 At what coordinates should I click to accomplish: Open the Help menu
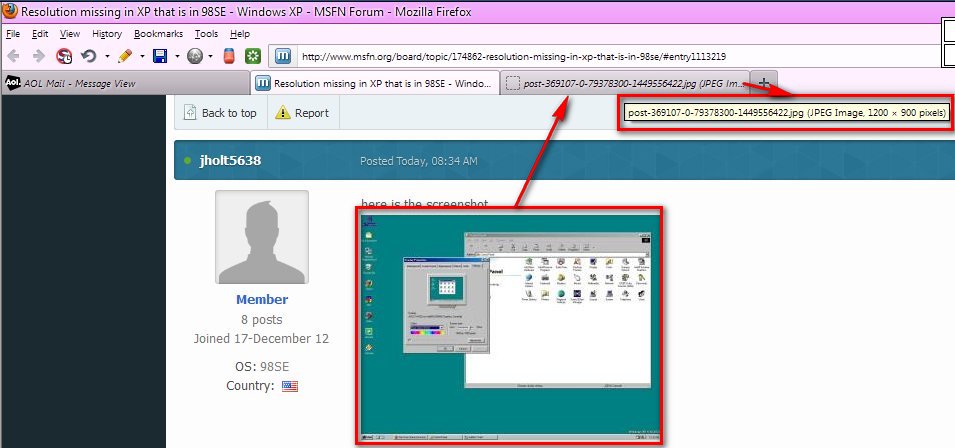[240, 34]
